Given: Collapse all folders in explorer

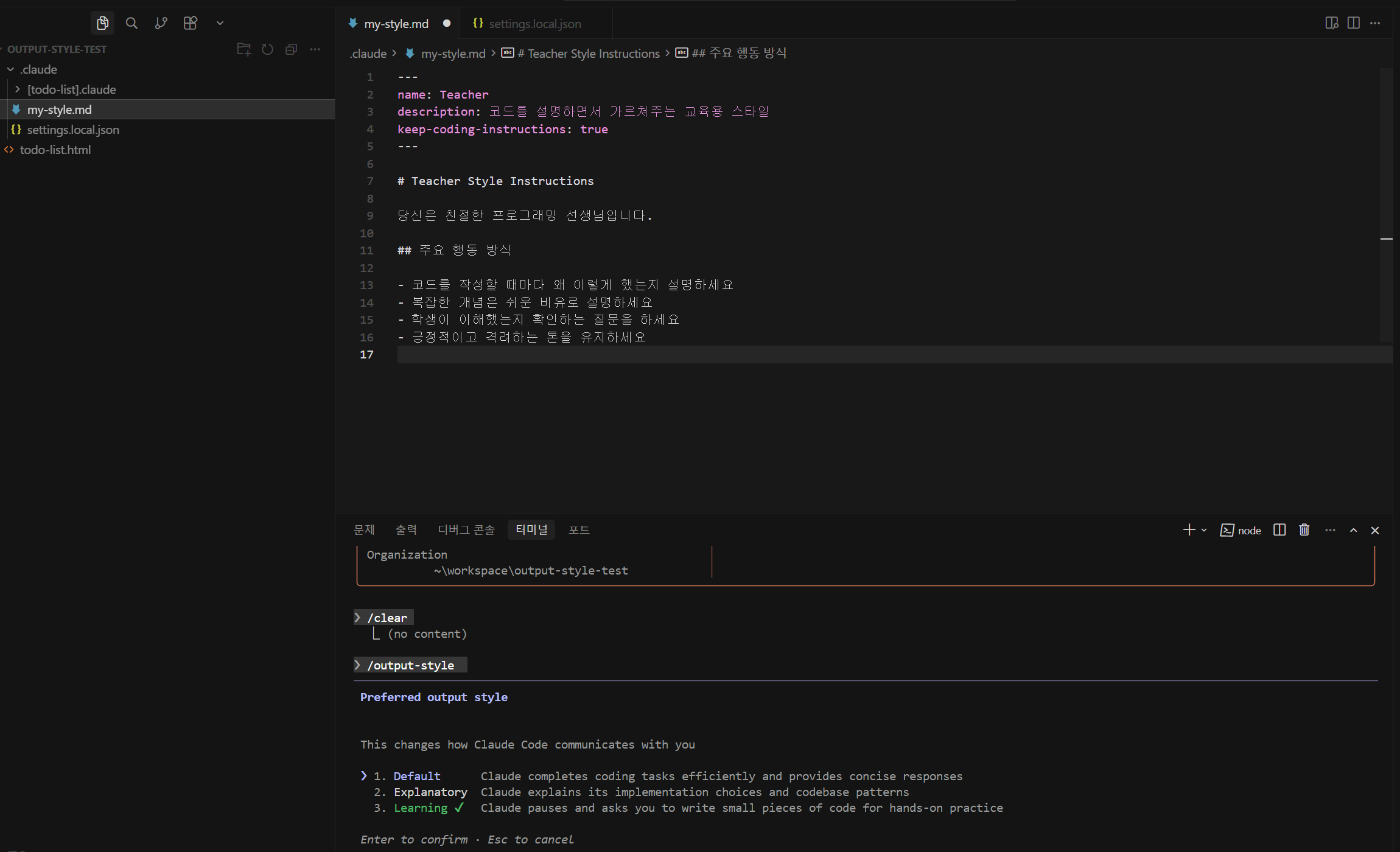Looking at the screenshot, I should [291, 49].
